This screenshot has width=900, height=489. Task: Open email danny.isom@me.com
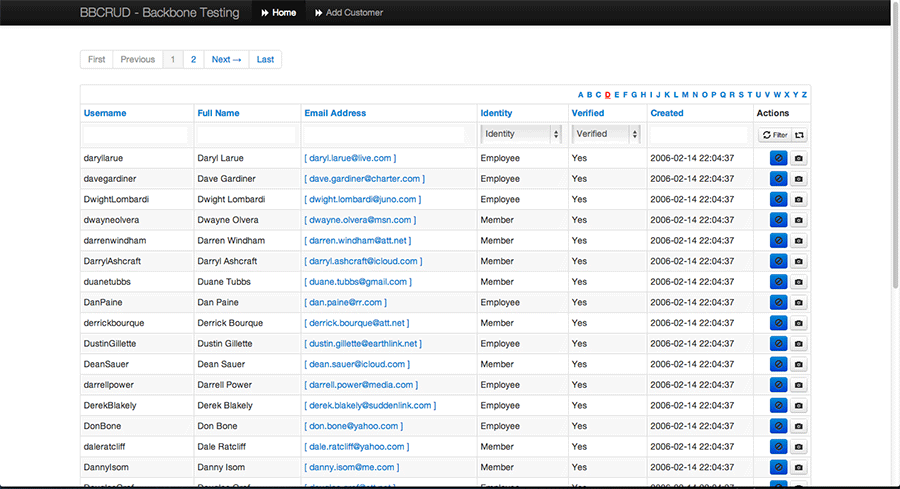pyautogui.click(x=352, y=468)
